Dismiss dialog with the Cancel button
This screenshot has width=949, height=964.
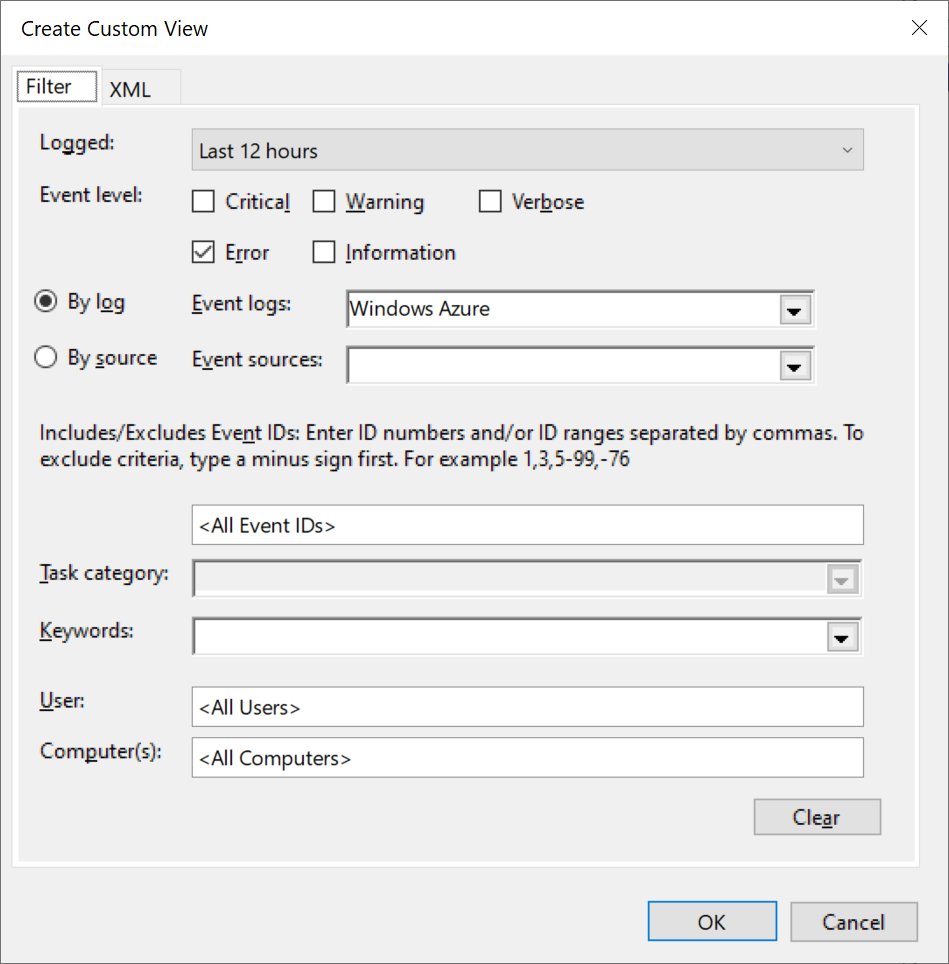pos(854,921)
